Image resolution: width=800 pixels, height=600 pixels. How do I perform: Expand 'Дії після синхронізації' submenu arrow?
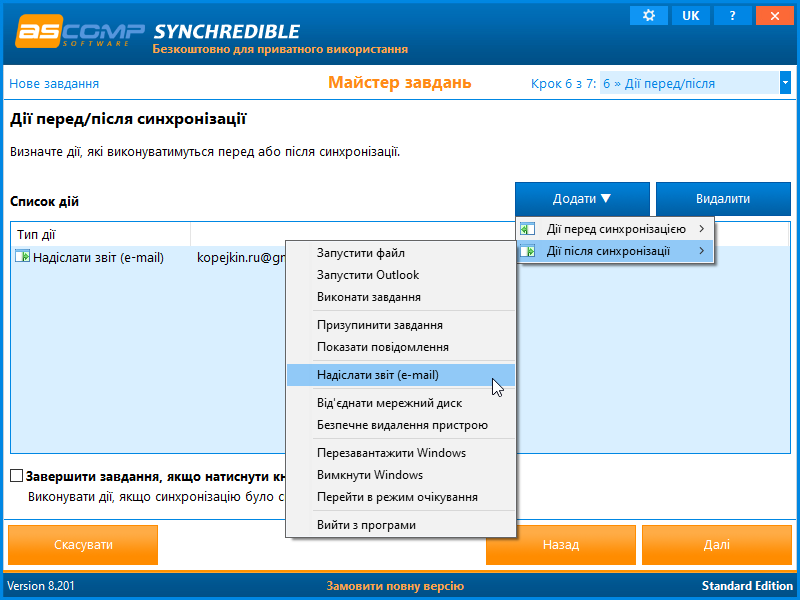[702, 251]
